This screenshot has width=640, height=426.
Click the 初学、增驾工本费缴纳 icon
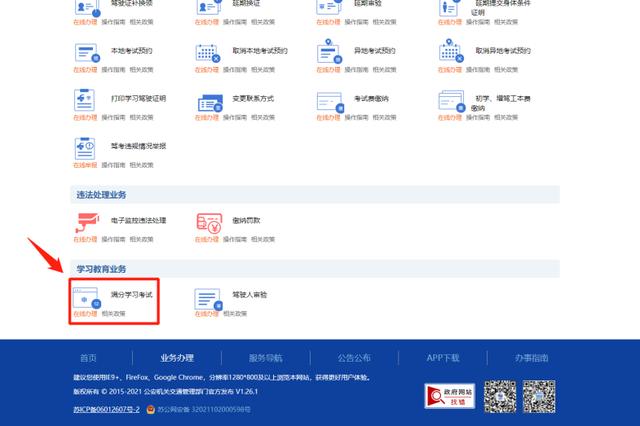(x=452, y=101)
